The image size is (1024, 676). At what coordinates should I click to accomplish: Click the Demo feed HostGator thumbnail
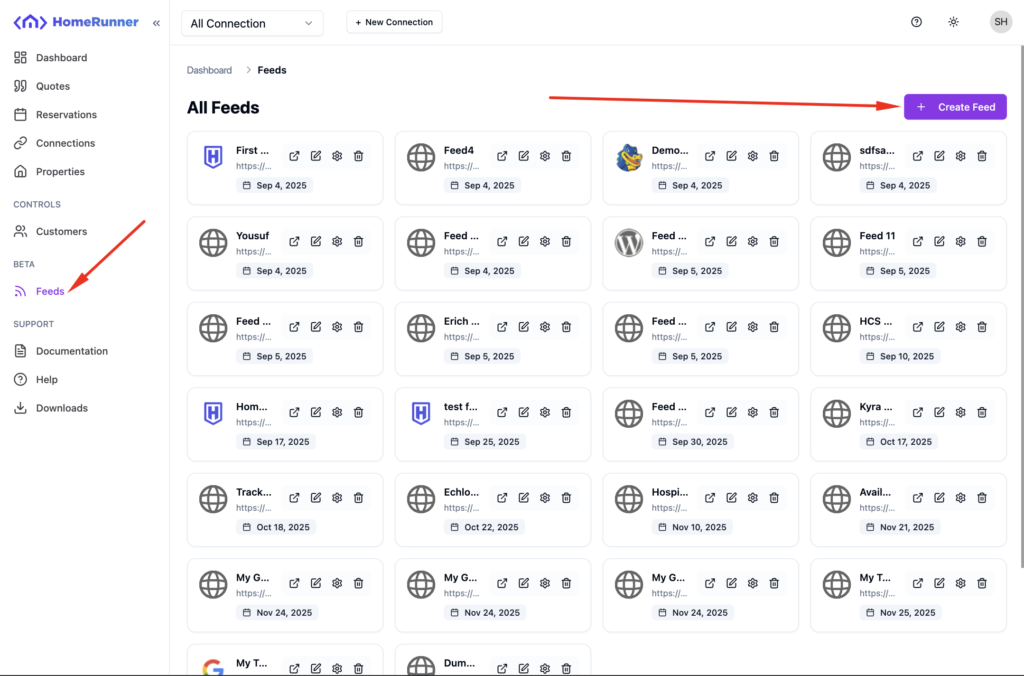coord(629,157)
